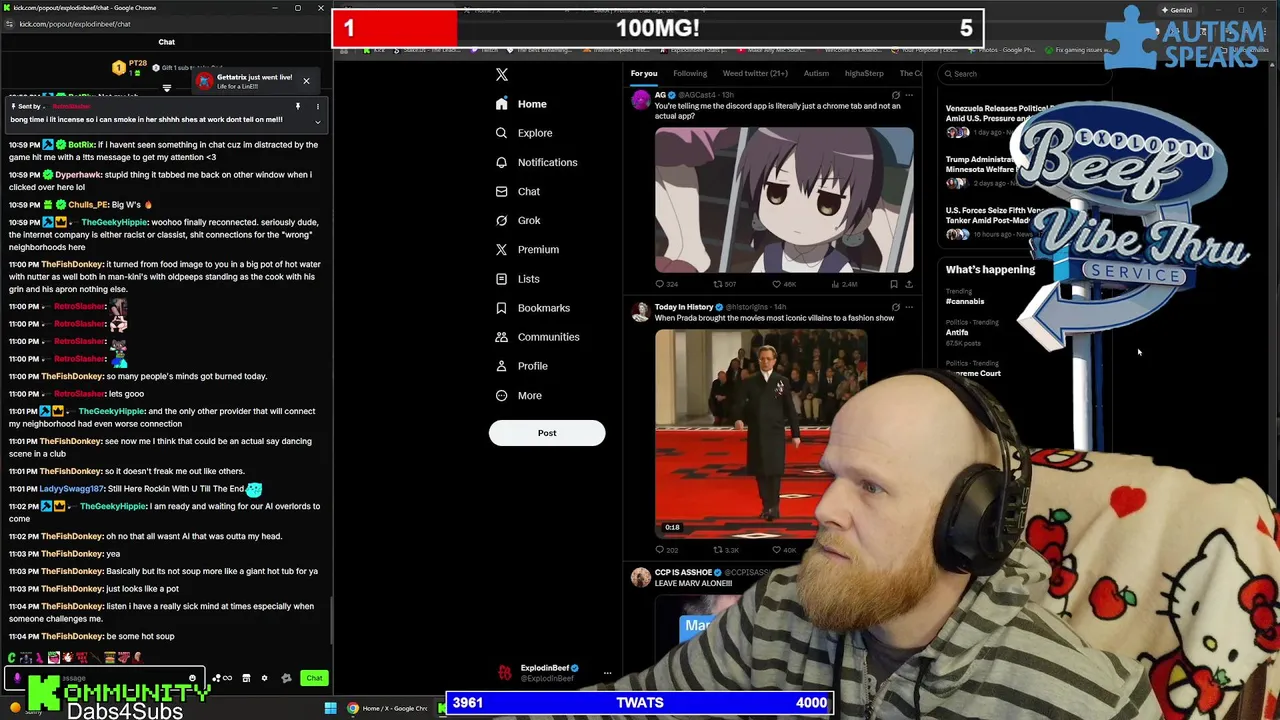The image size is (1280, 720).
Task: Open anime image in AG's post
Action: [x=784, y=199]
